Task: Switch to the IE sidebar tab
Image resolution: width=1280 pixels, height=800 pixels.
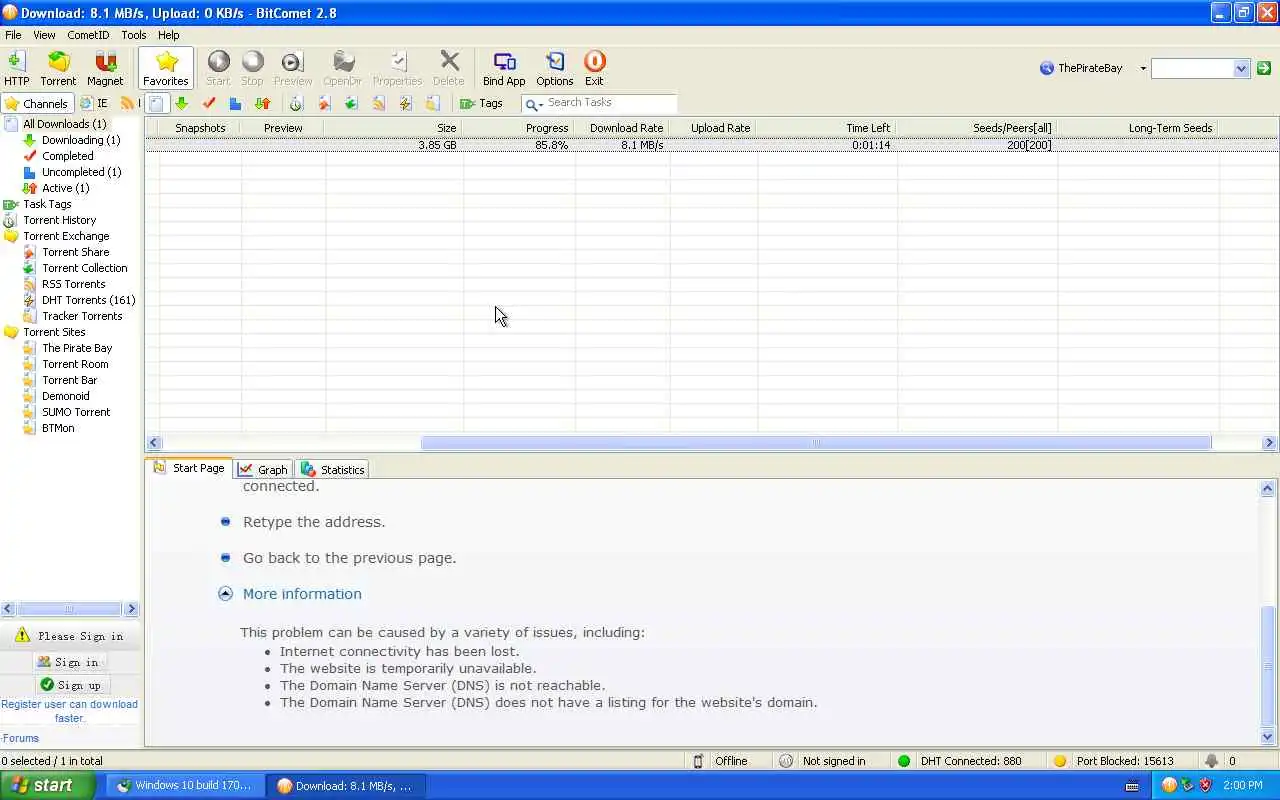Action: [x=94, y=103]
